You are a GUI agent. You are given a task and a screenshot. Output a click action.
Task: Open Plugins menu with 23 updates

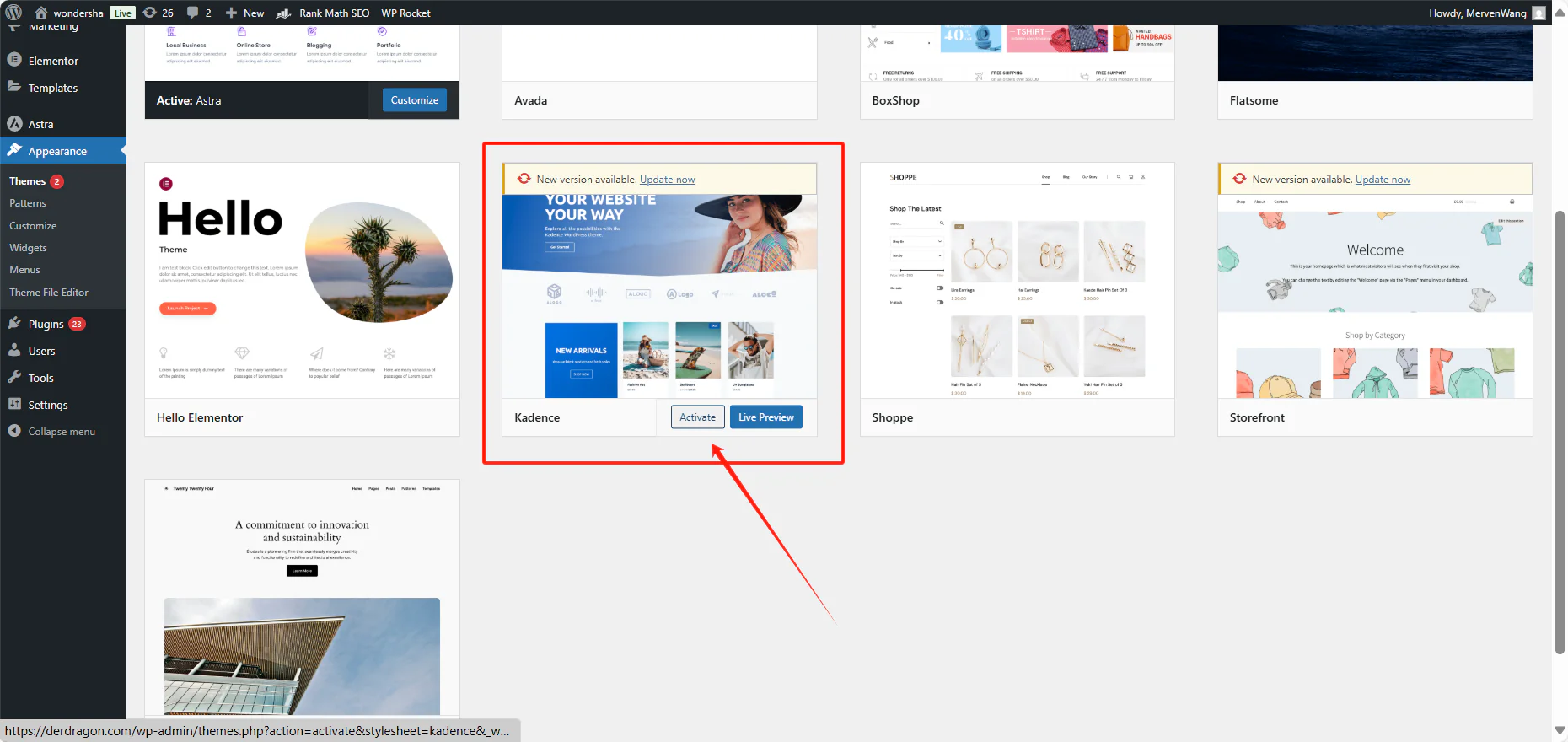tap(46, 324)
